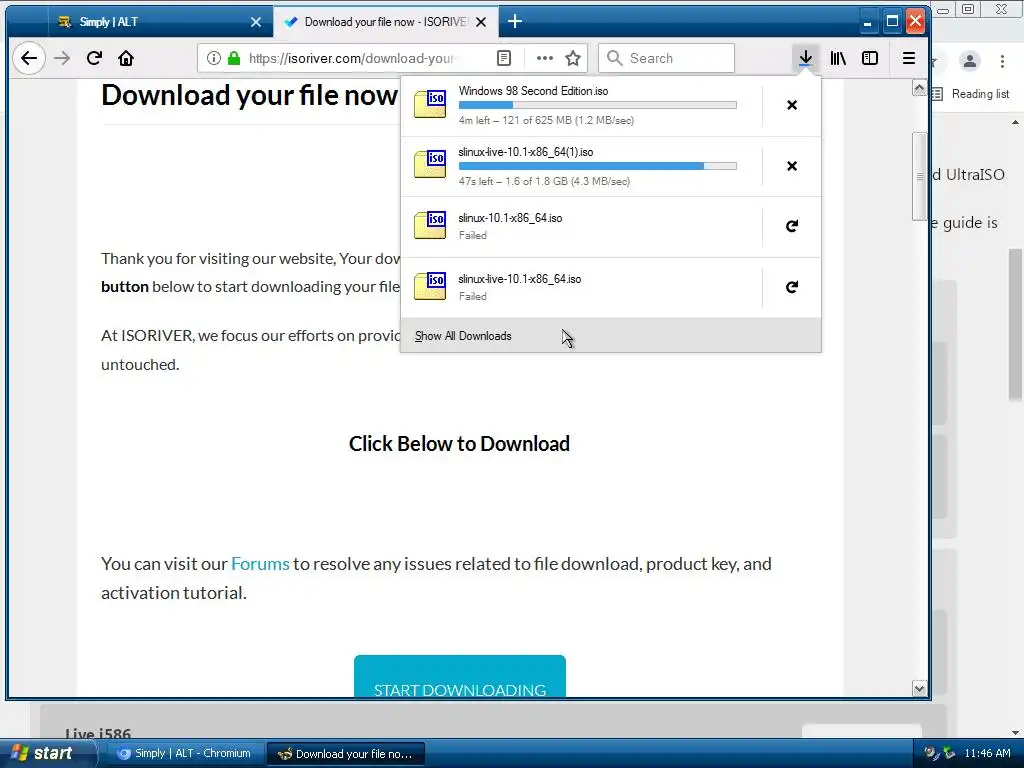Click slinux-10.1-x86_64.iso file icon
1024x768 pixels.
click(x=430, y=225)
